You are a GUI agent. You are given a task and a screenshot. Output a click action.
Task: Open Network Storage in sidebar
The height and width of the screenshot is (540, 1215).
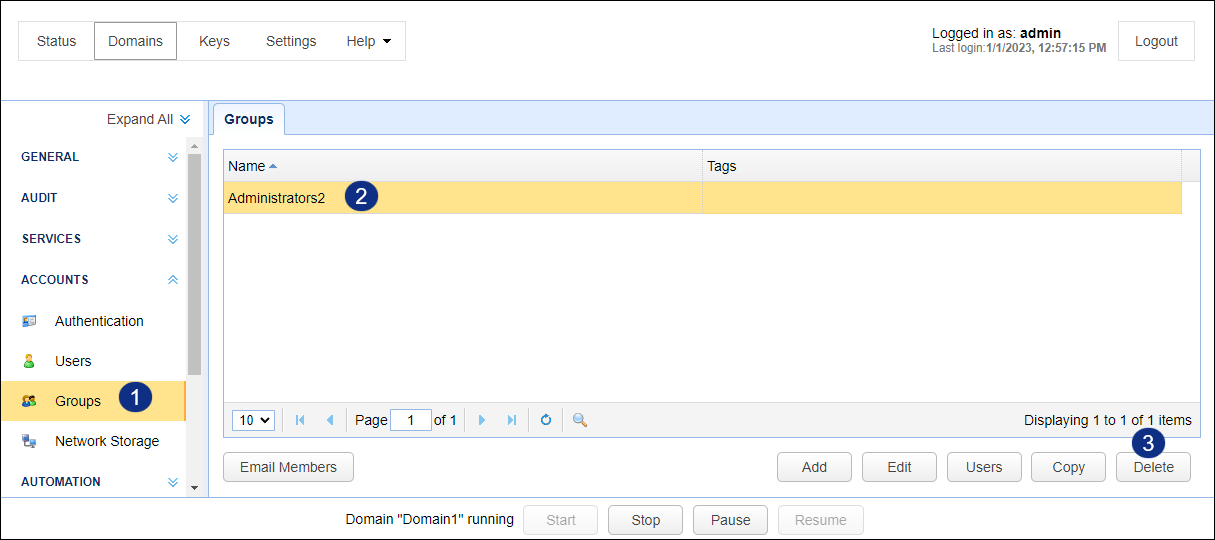pyautogui.click(x=107, y=441)
